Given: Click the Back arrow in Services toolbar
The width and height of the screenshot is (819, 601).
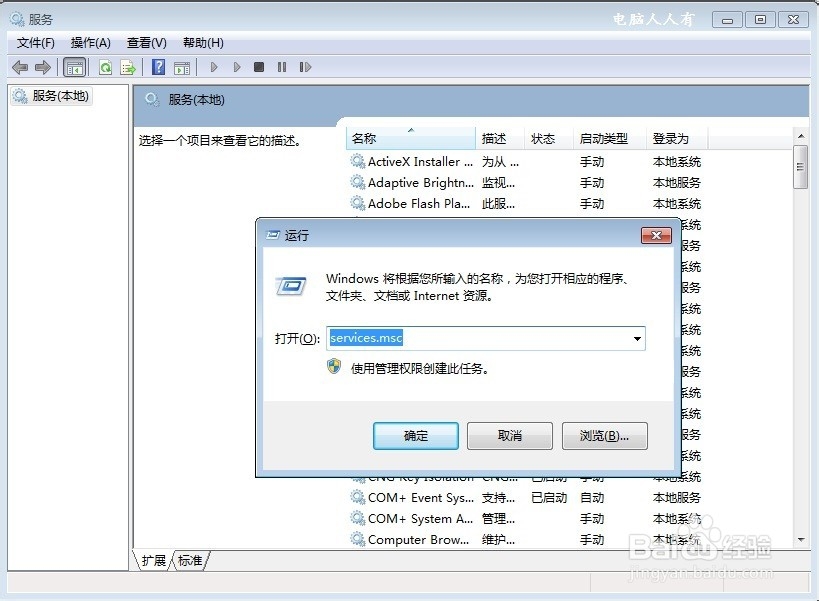Looking at the screenshot, I should pos(20,67).
